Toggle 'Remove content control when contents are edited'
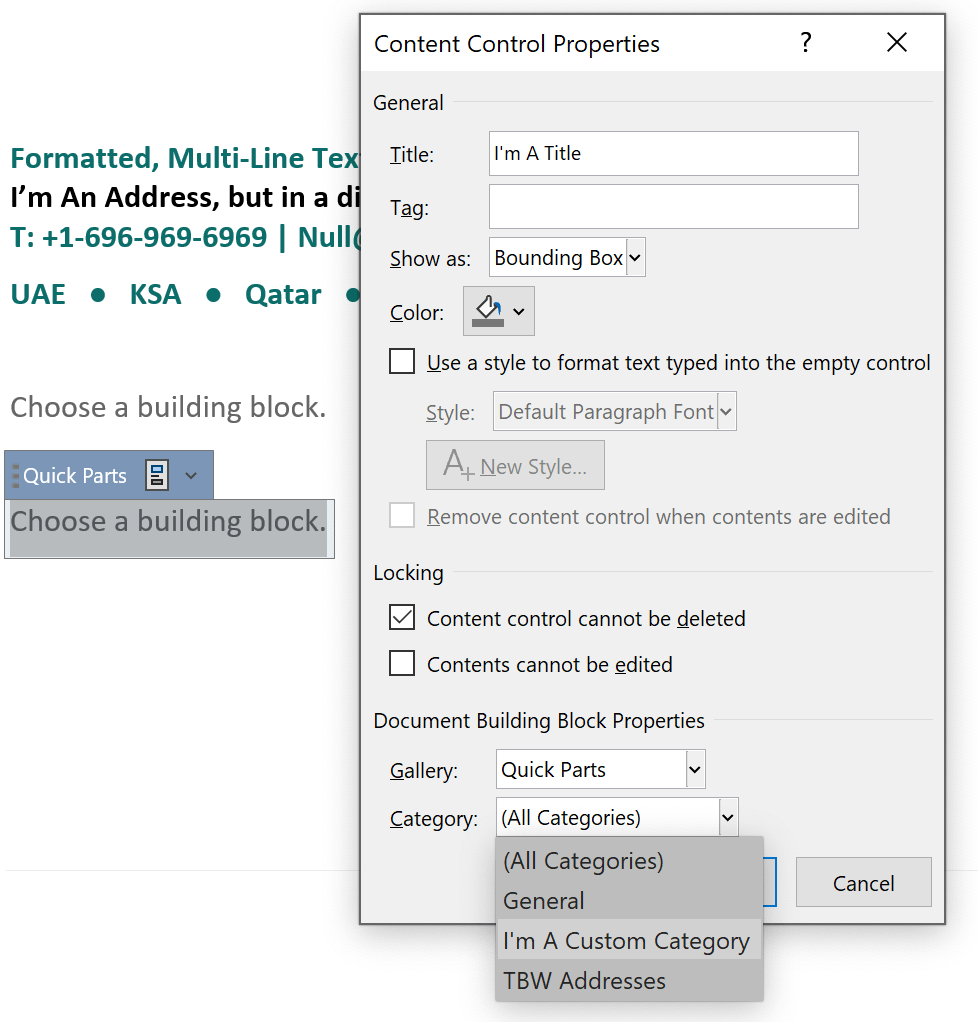 402,516
